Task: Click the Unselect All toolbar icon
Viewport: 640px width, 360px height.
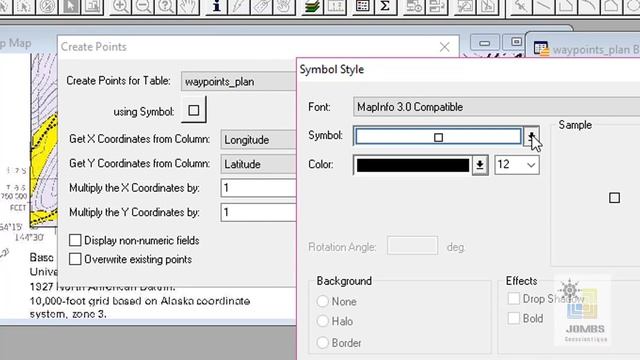Action: (47, 7)
